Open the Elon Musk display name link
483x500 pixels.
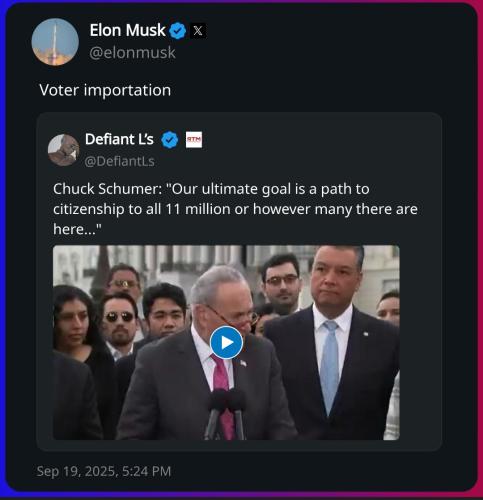127,30
